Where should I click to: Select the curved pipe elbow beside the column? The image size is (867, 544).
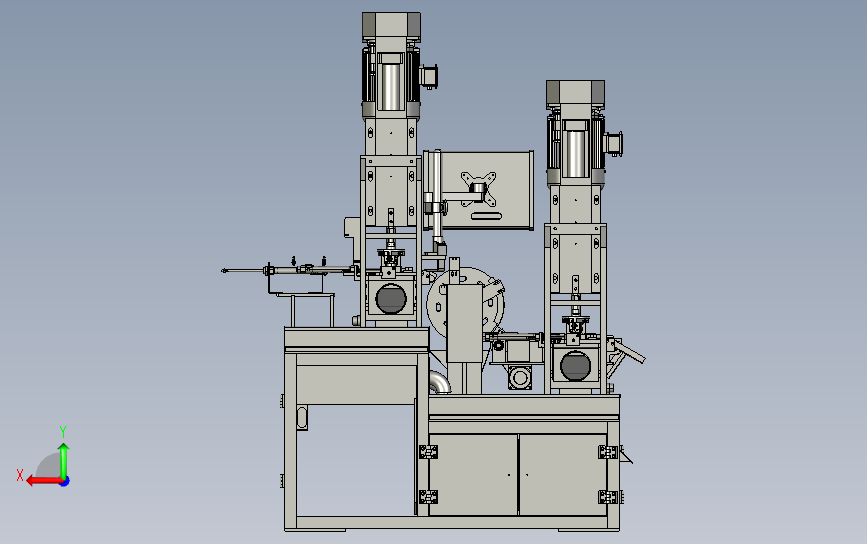click(439, 383)
